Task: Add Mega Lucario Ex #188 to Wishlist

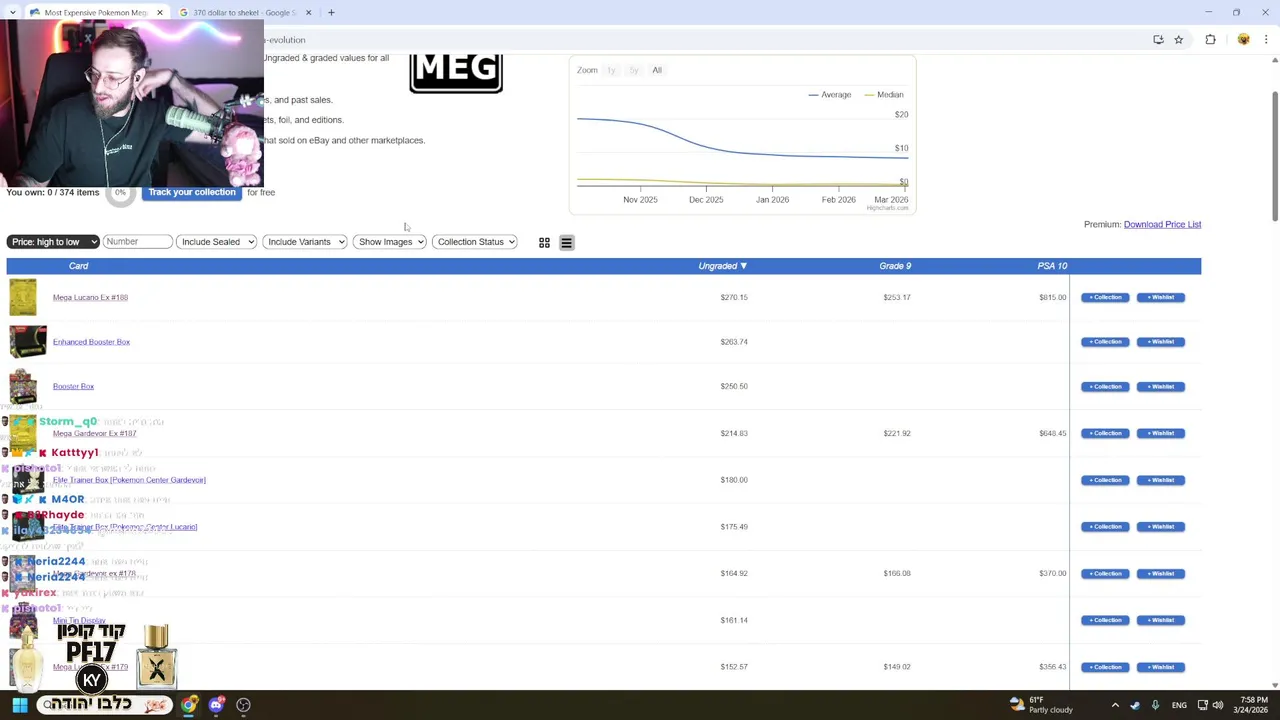Action: [x=1161, y=298]
